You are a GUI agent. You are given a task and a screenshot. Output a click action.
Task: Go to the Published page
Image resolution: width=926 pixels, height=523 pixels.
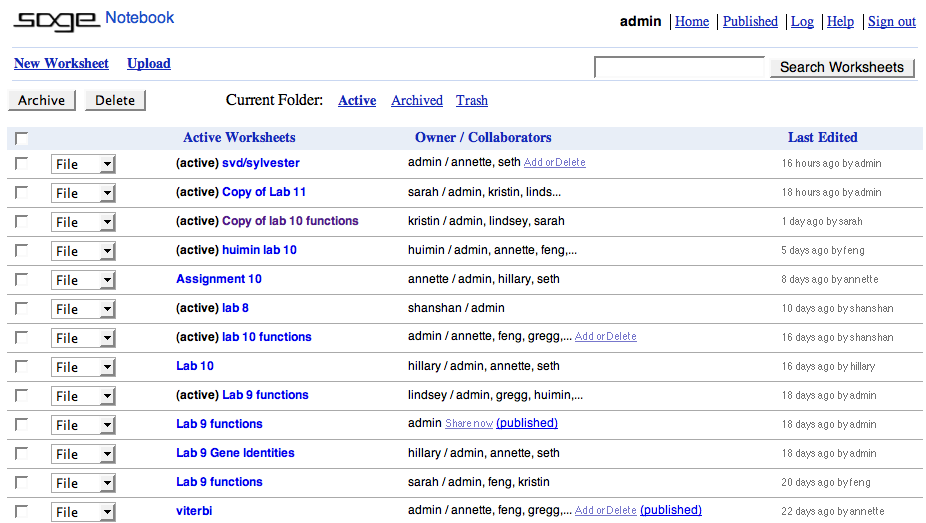point(749,21)
